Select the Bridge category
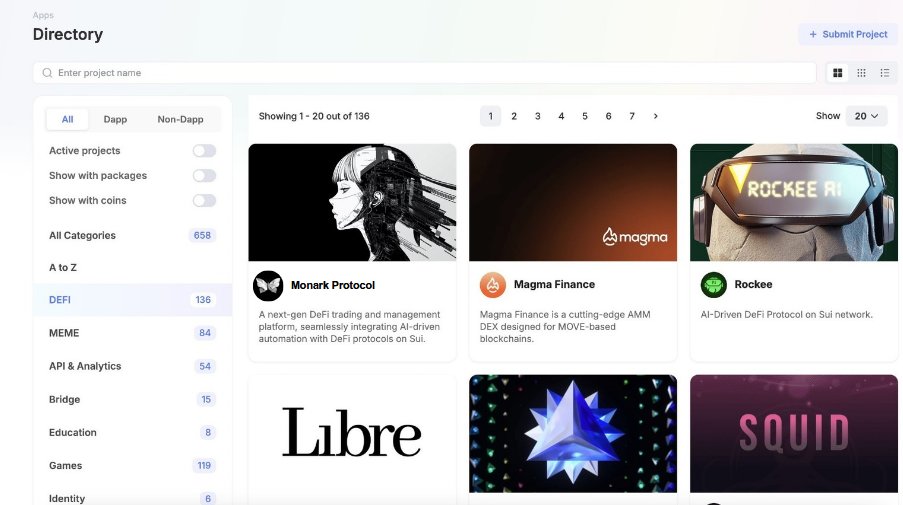 click(x=132, y=400)
